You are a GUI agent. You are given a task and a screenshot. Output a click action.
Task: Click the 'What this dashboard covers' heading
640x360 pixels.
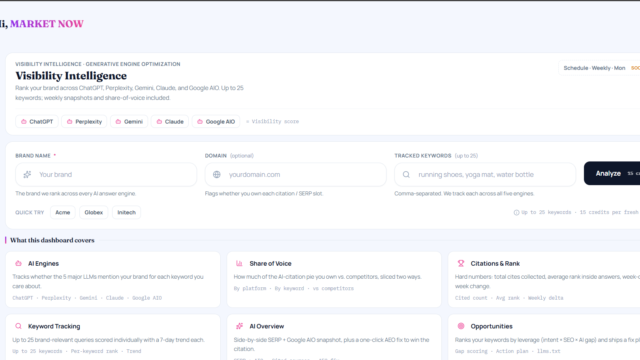point(52,240)
